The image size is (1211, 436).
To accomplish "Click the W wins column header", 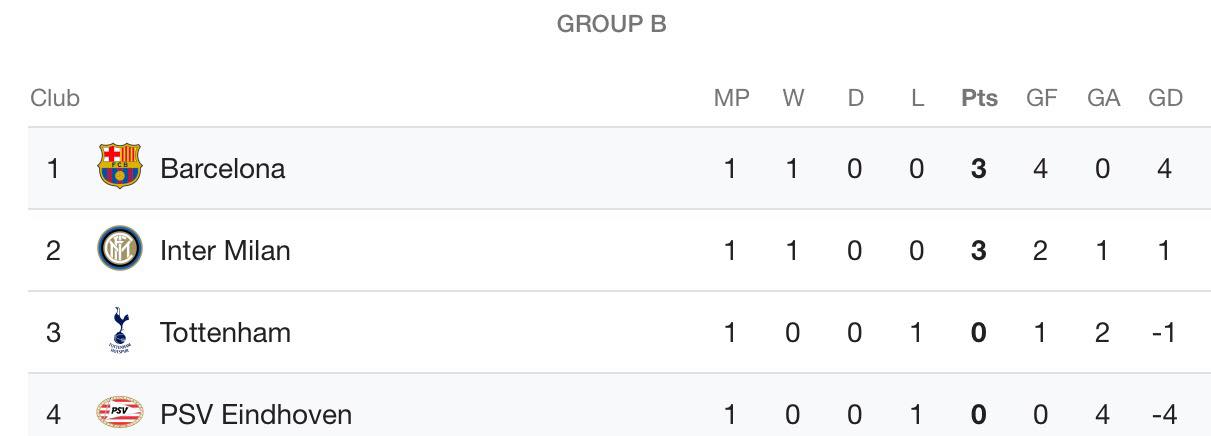I will (793, 98).
